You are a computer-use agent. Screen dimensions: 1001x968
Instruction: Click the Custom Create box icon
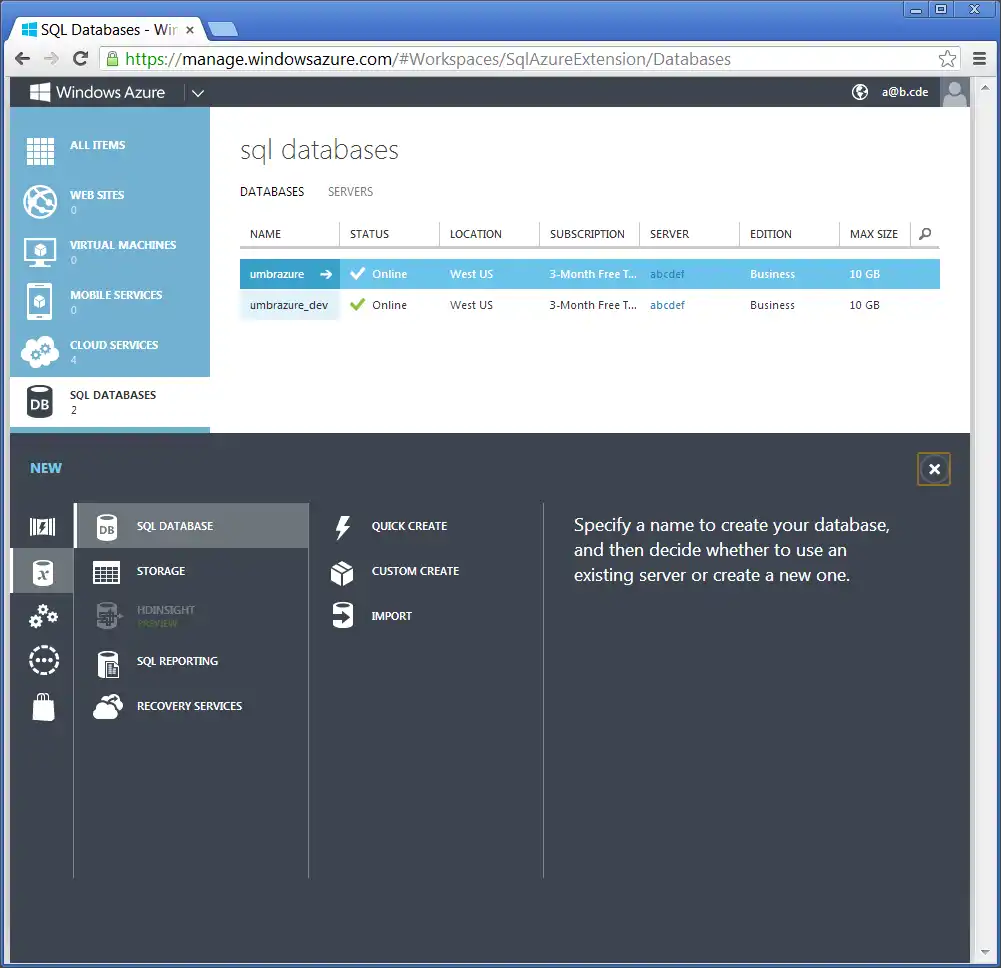tap(342, 573)
